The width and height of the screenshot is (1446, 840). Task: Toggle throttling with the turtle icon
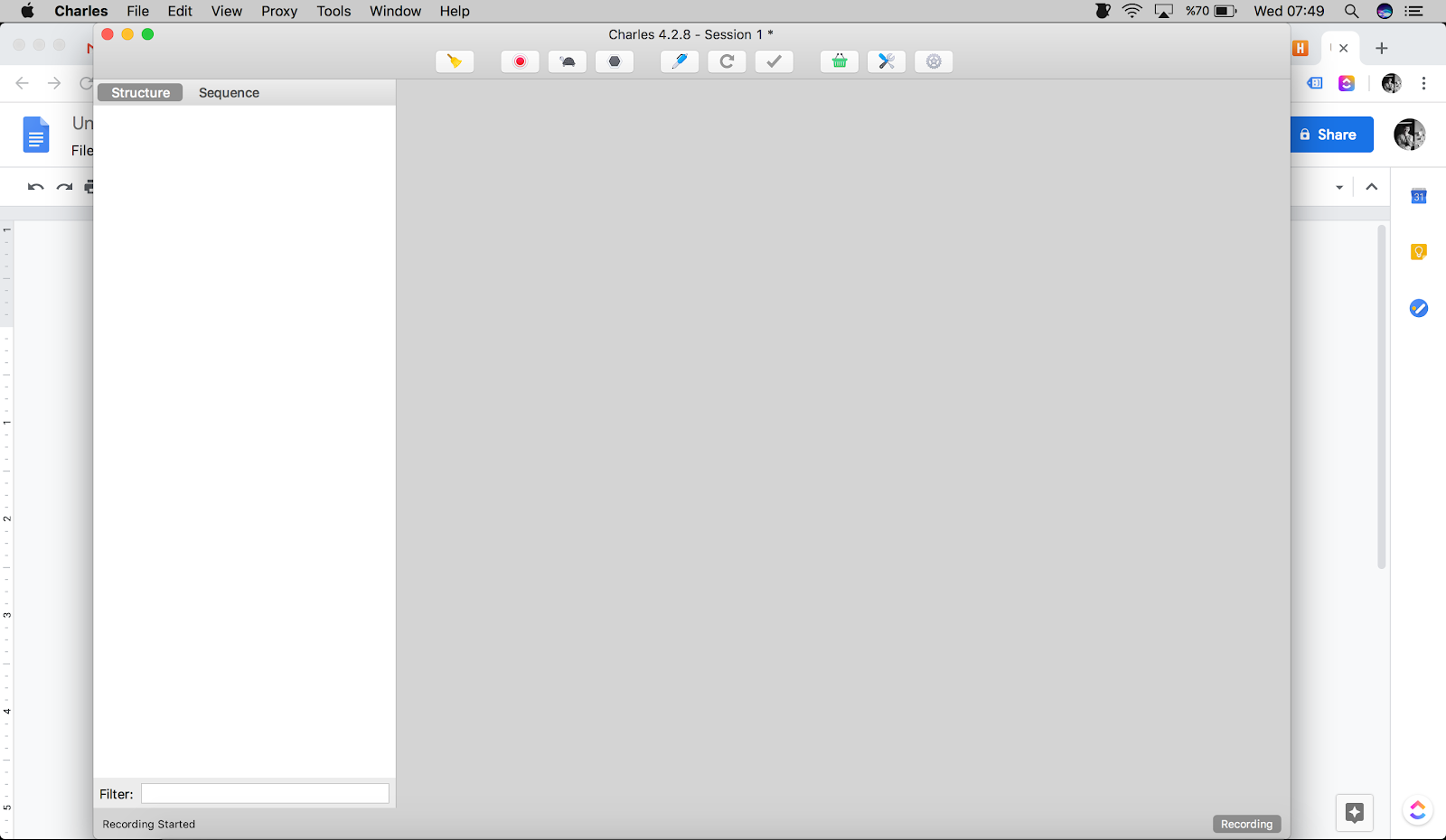click(568, 61)
